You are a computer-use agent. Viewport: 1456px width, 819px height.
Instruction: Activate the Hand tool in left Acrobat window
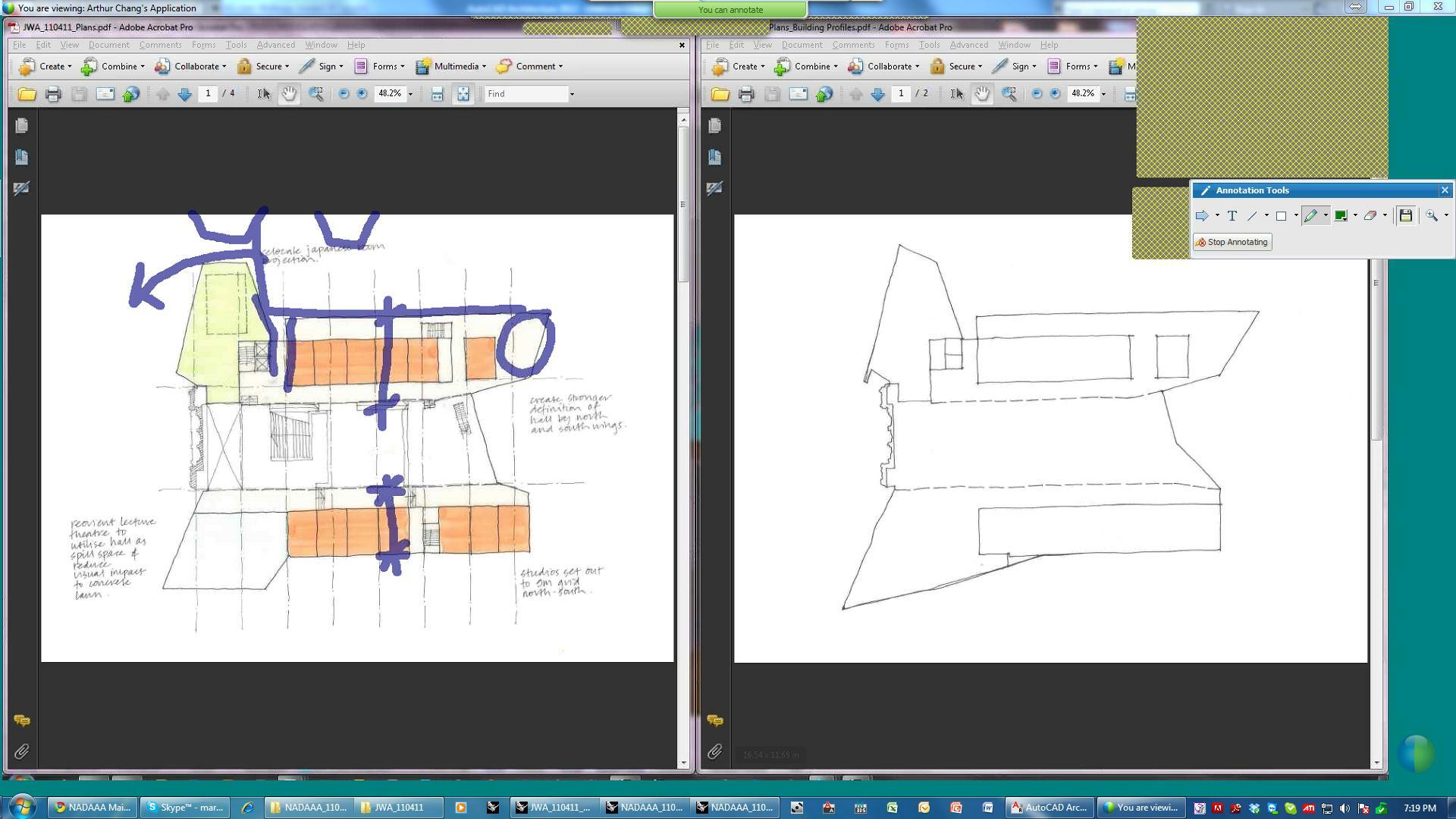(289, 94)
